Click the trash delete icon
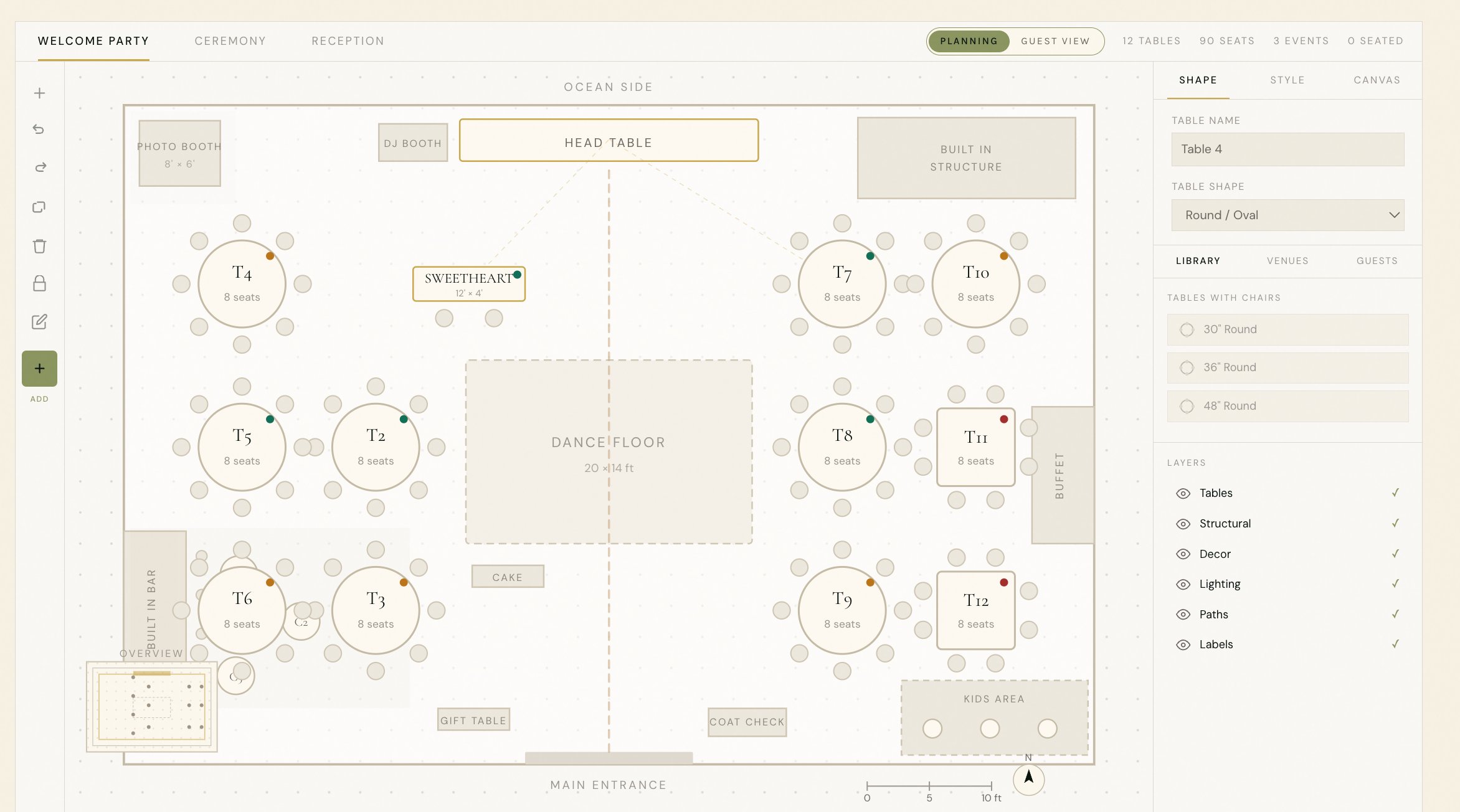Screen dimensions: 1460x812 [39, 246]
